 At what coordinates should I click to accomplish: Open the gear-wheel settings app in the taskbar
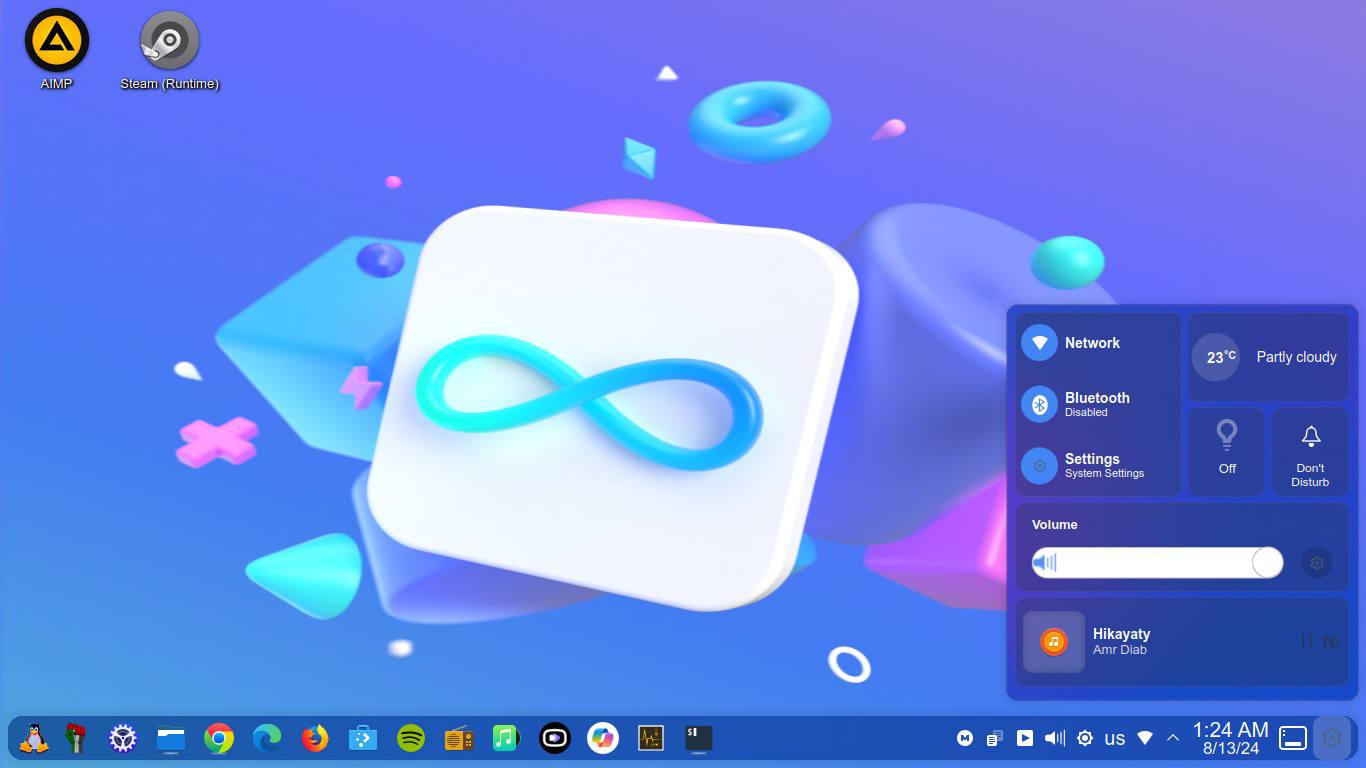point(123,739)
